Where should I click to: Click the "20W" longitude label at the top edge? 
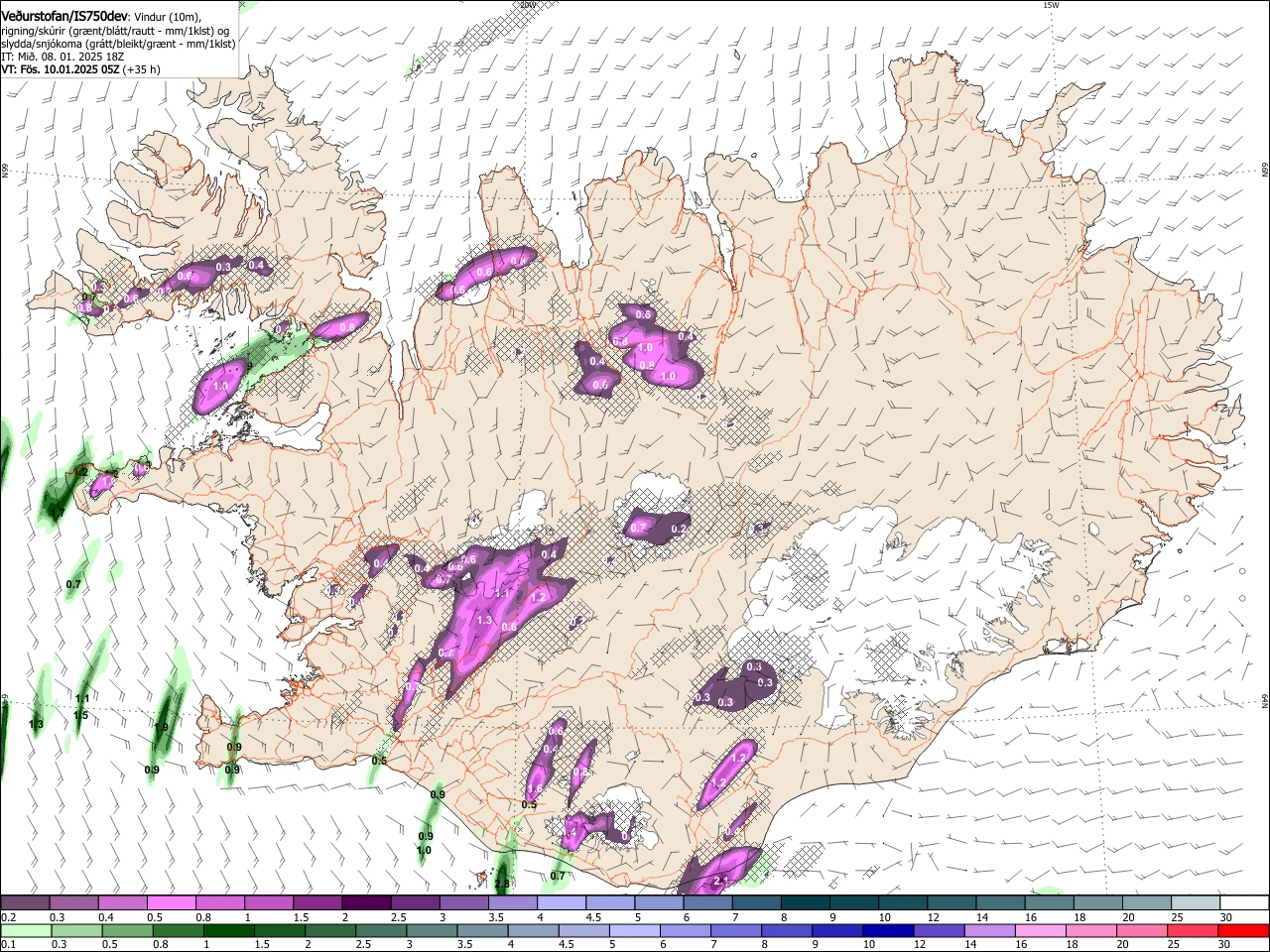[527, 5]
